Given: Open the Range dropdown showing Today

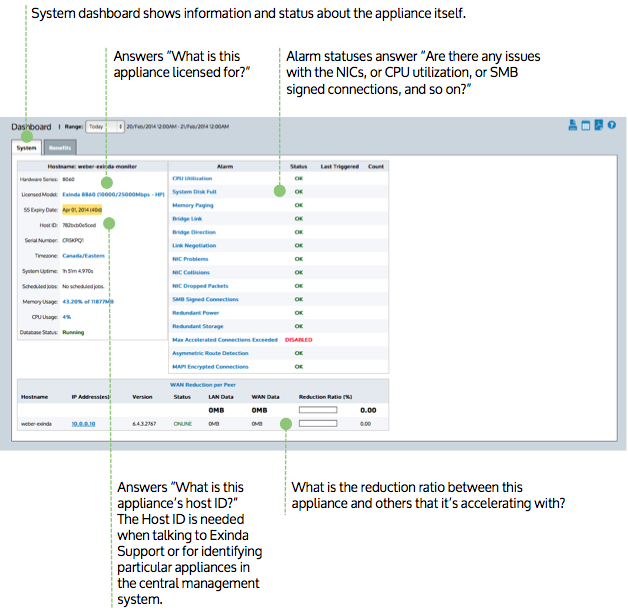Looking at the screenshot, I should point(105,127).
